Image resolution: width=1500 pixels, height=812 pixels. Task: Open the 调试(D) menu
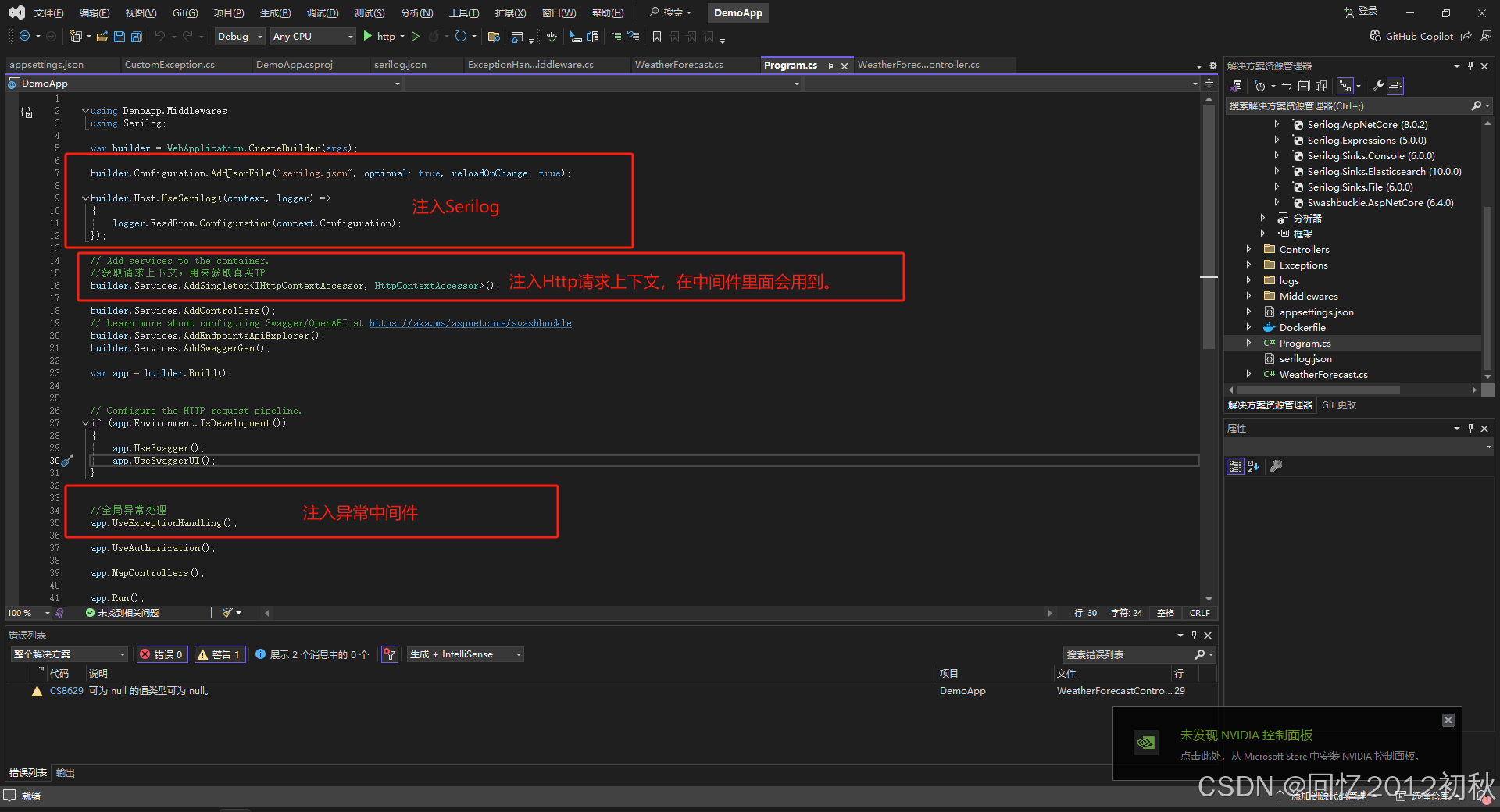[x=323, y=13]
